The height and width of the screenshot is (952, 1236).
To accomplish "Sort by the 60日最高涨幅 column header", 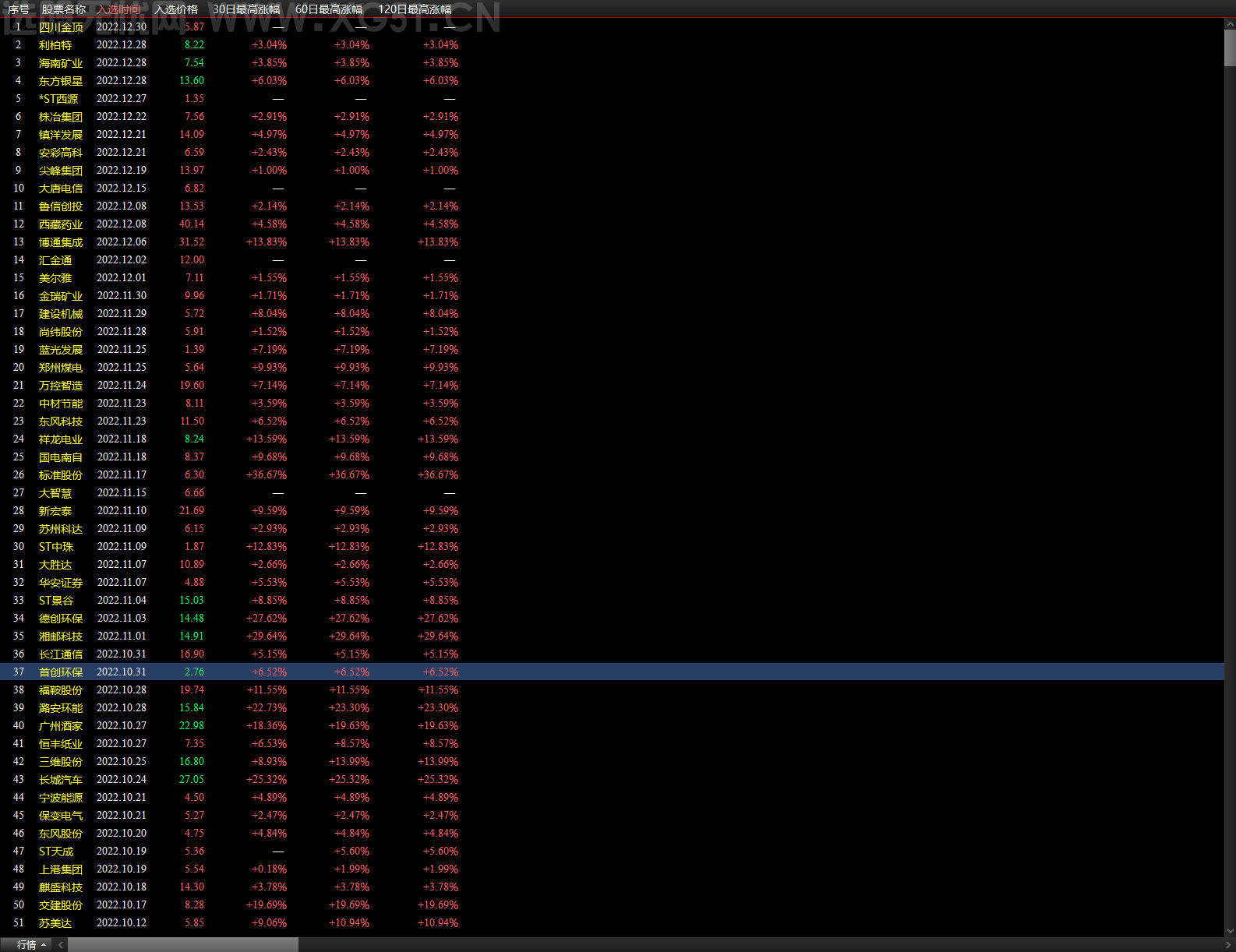I will [329, 9].
